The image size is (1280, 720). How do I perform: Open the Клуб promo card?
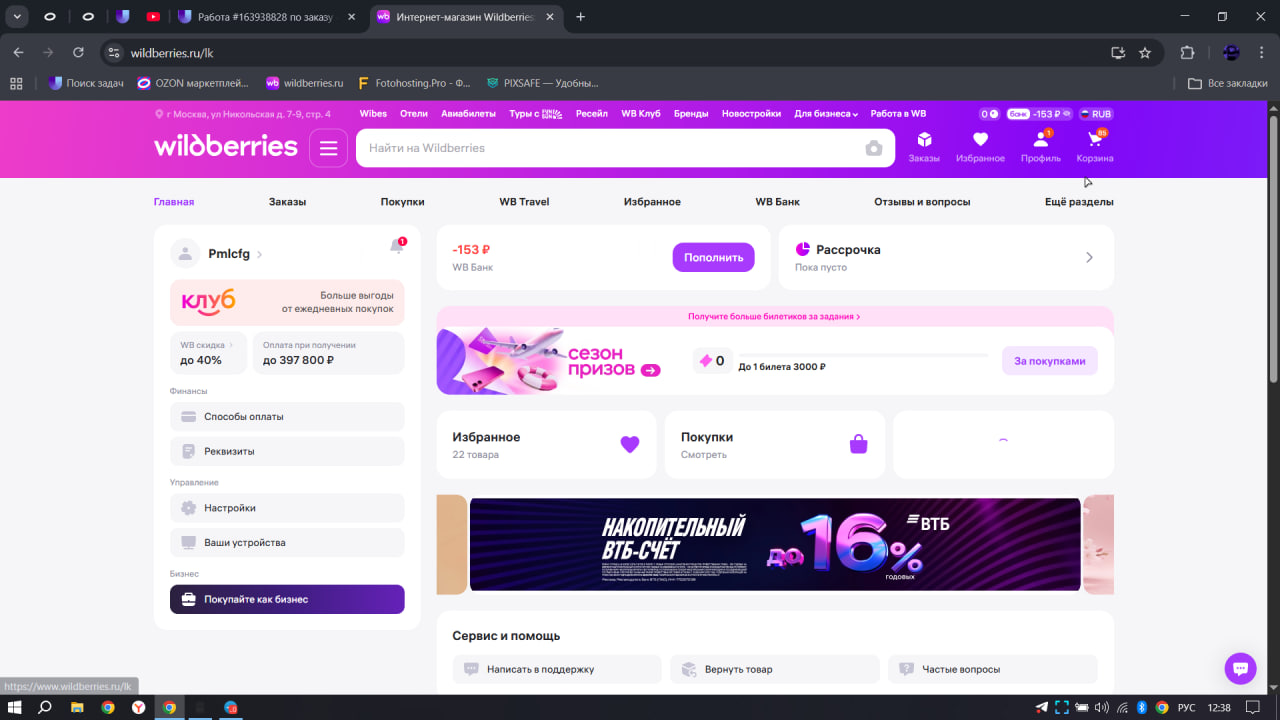coord(287,302)
